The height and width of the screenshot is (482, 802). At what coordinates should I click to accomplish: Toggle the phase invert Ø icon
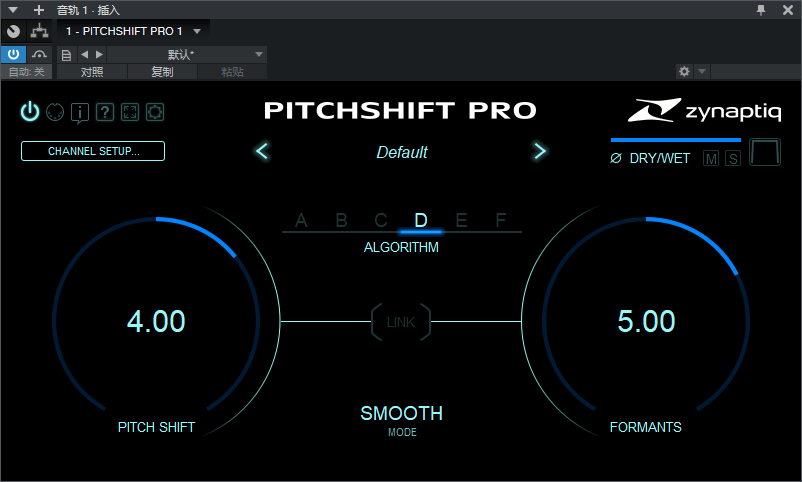pyautogui.click(x=616, y=158)
